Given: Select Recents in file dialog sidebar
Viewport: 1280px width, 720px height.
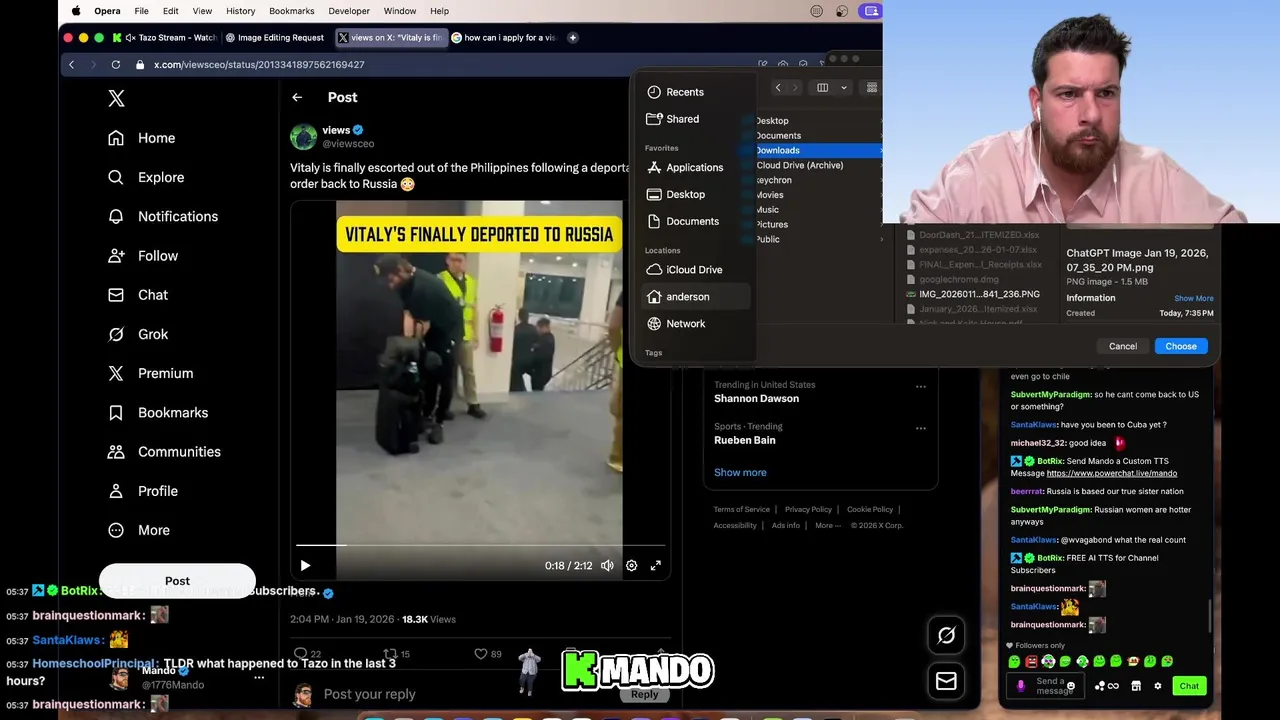Looking at the screenshot, I should [675, 92].
